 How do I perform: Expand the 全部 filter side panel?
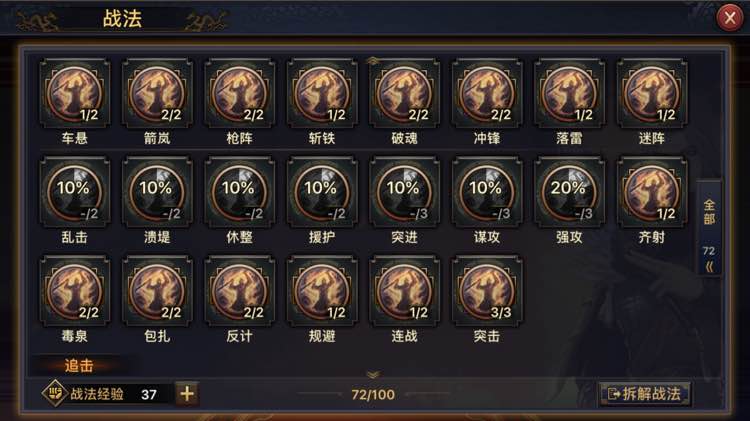[709, 228]
